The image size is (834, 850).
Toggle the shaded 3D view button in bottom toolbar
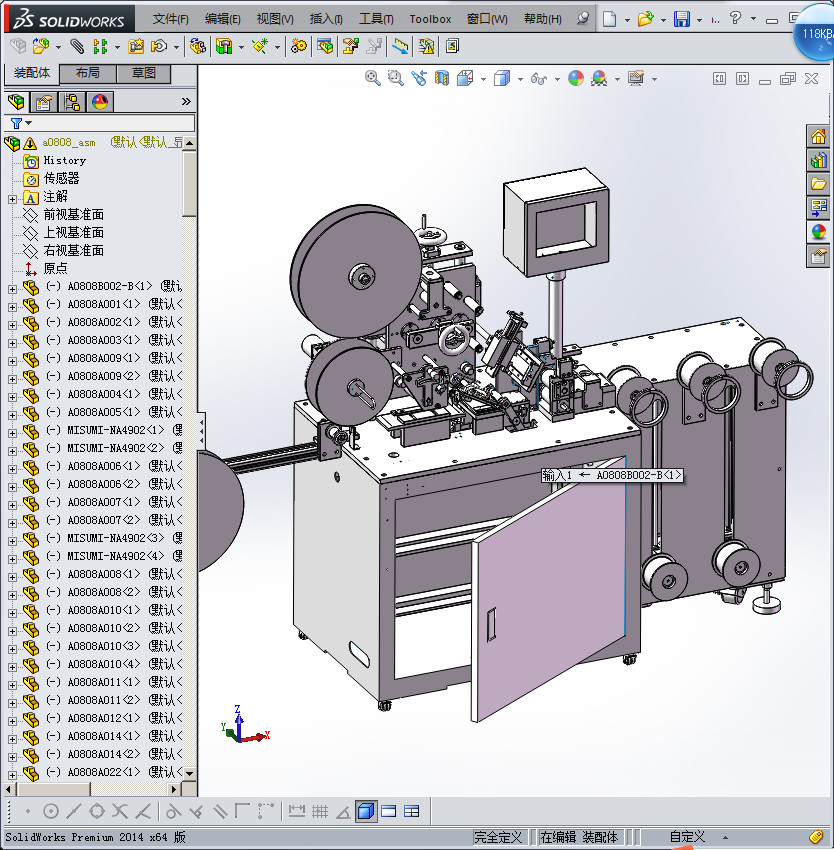(366, 811)
